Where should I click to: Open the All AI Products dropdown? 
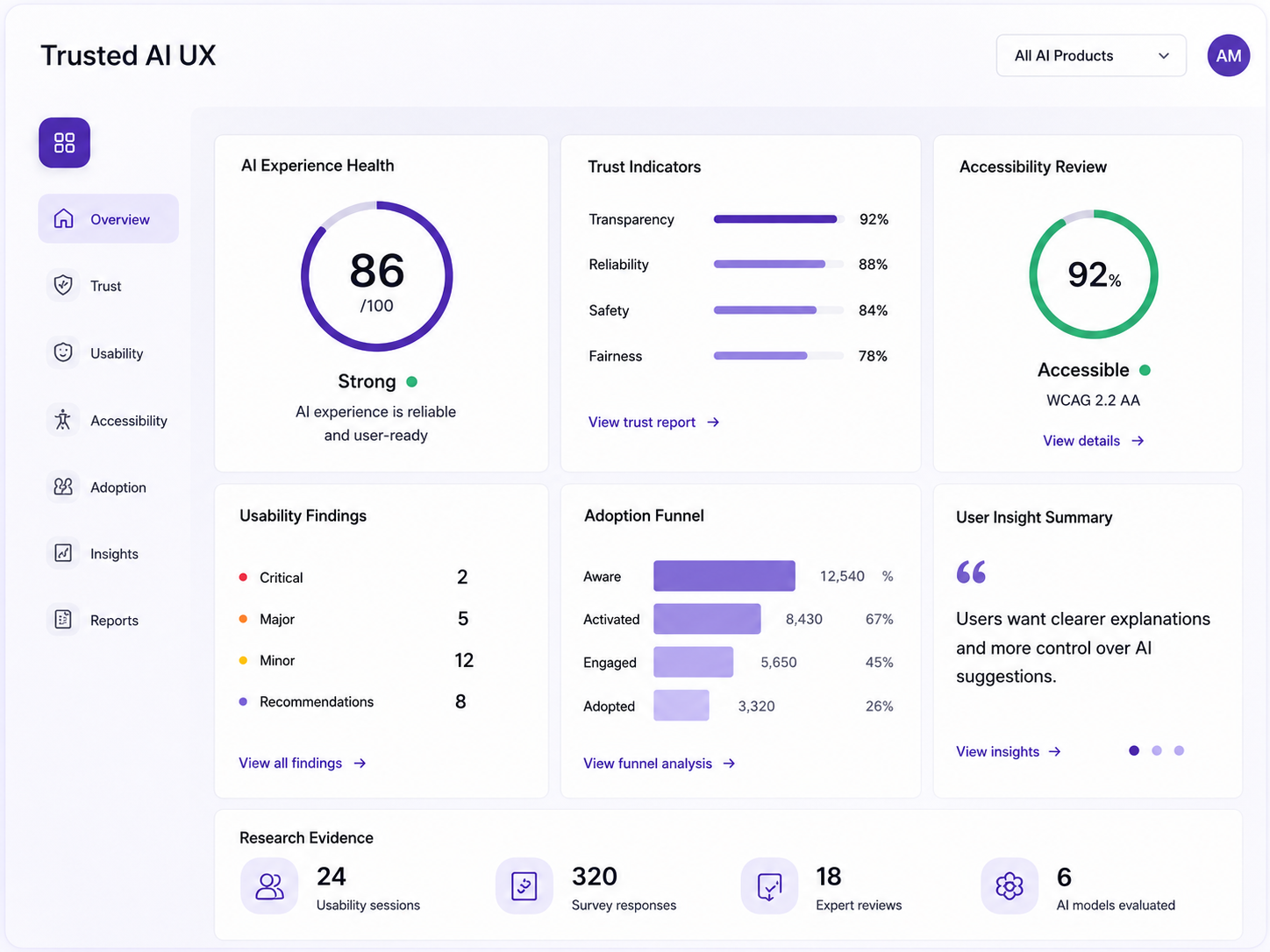point(1091,55)
